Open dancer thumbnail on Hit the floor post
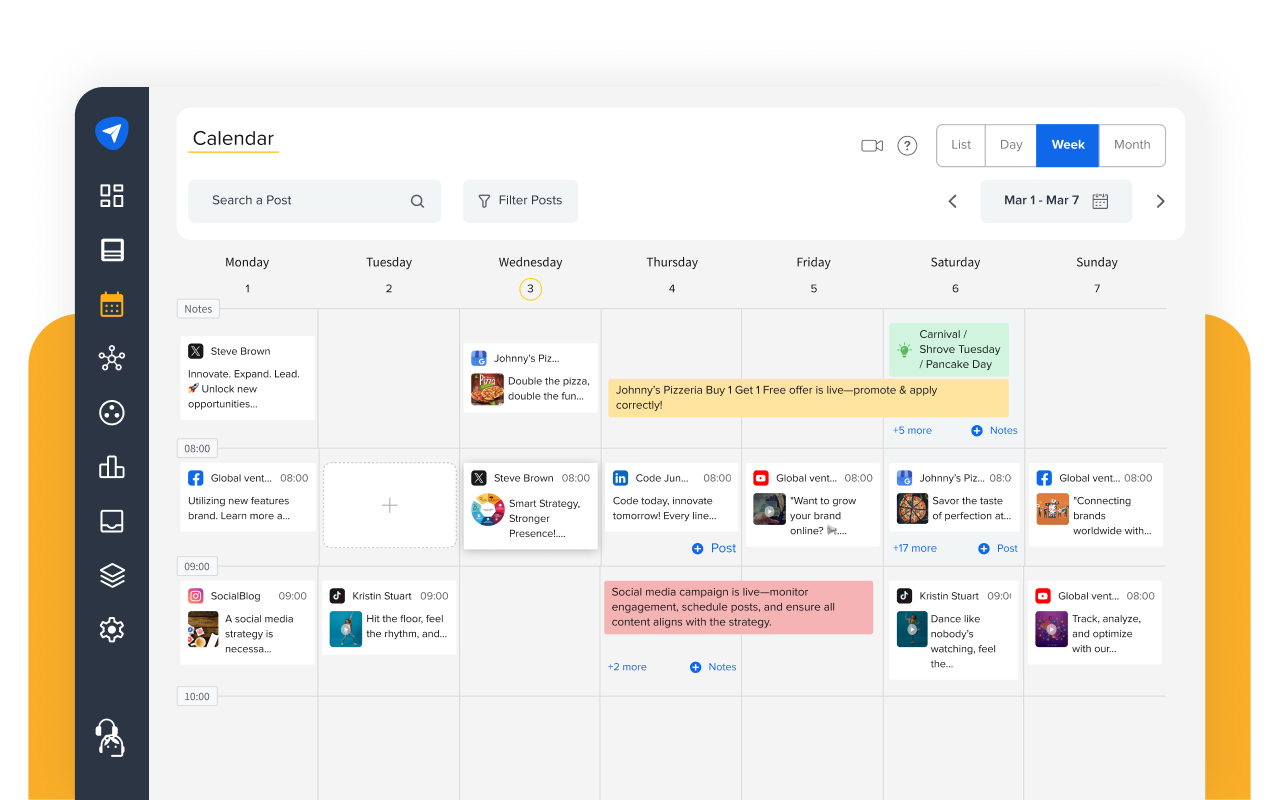This screenshot has height=800, width=1280. (x=346, y=629)
